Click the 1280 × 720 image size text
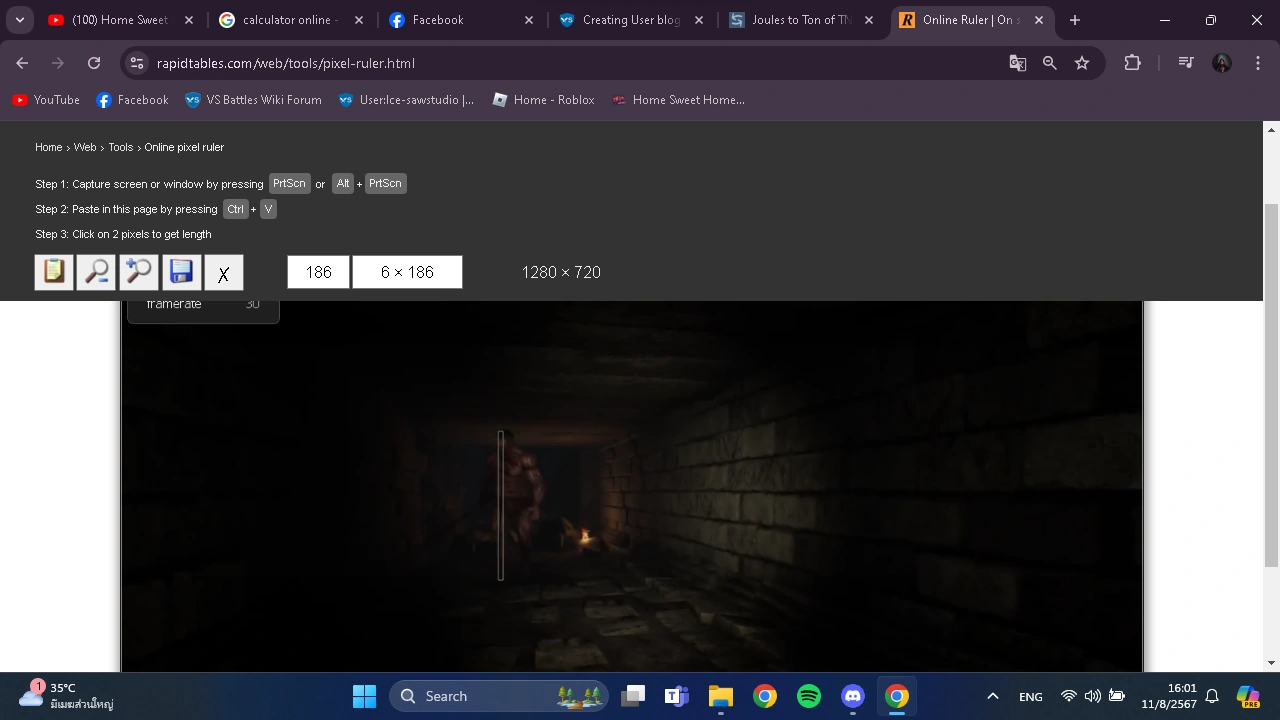Image resolution: width=1280 pixels, height=720 pixels. [x=561, y=272]
